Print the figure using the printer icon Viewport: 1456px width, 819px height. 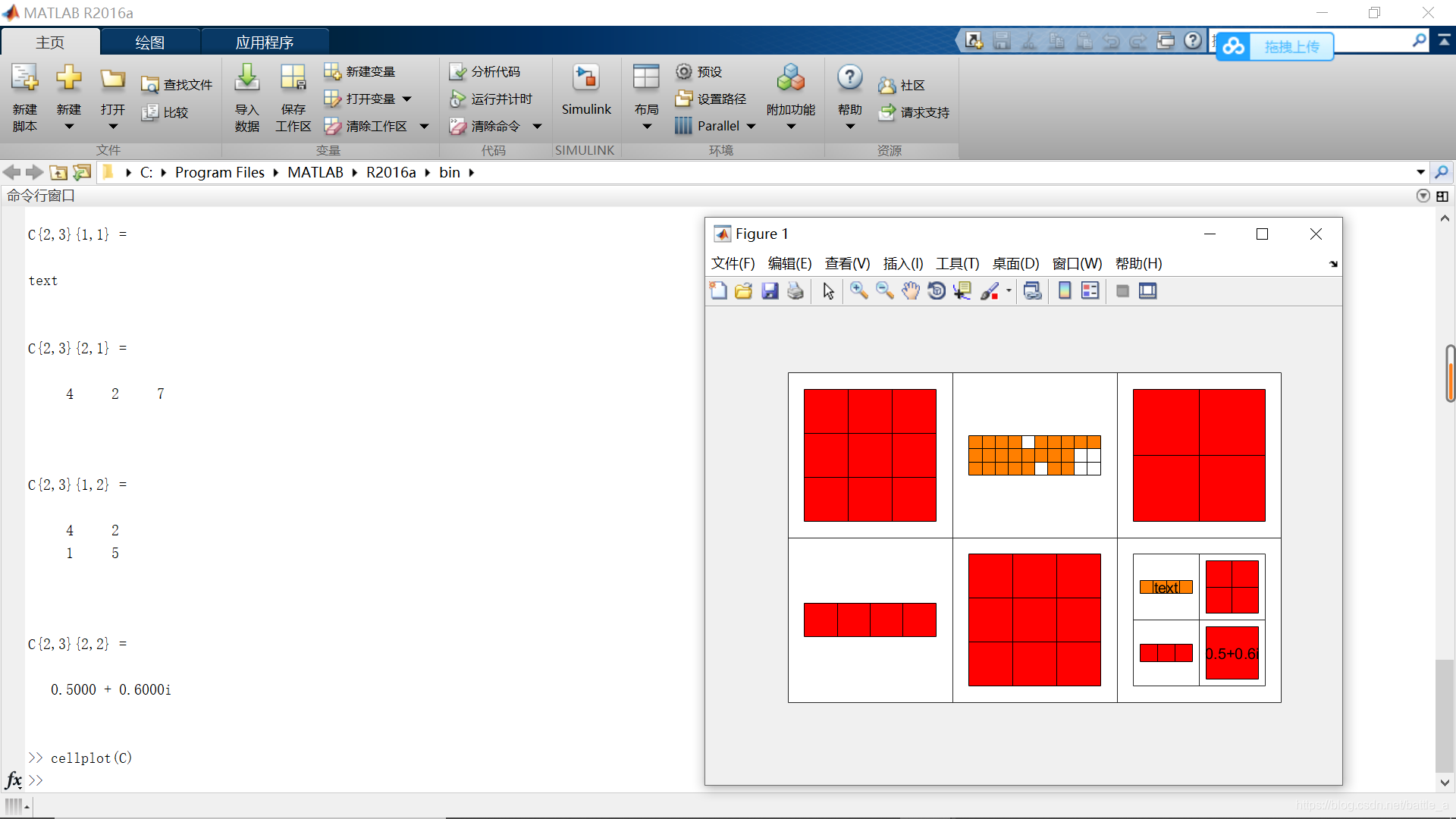pos(795,290)
